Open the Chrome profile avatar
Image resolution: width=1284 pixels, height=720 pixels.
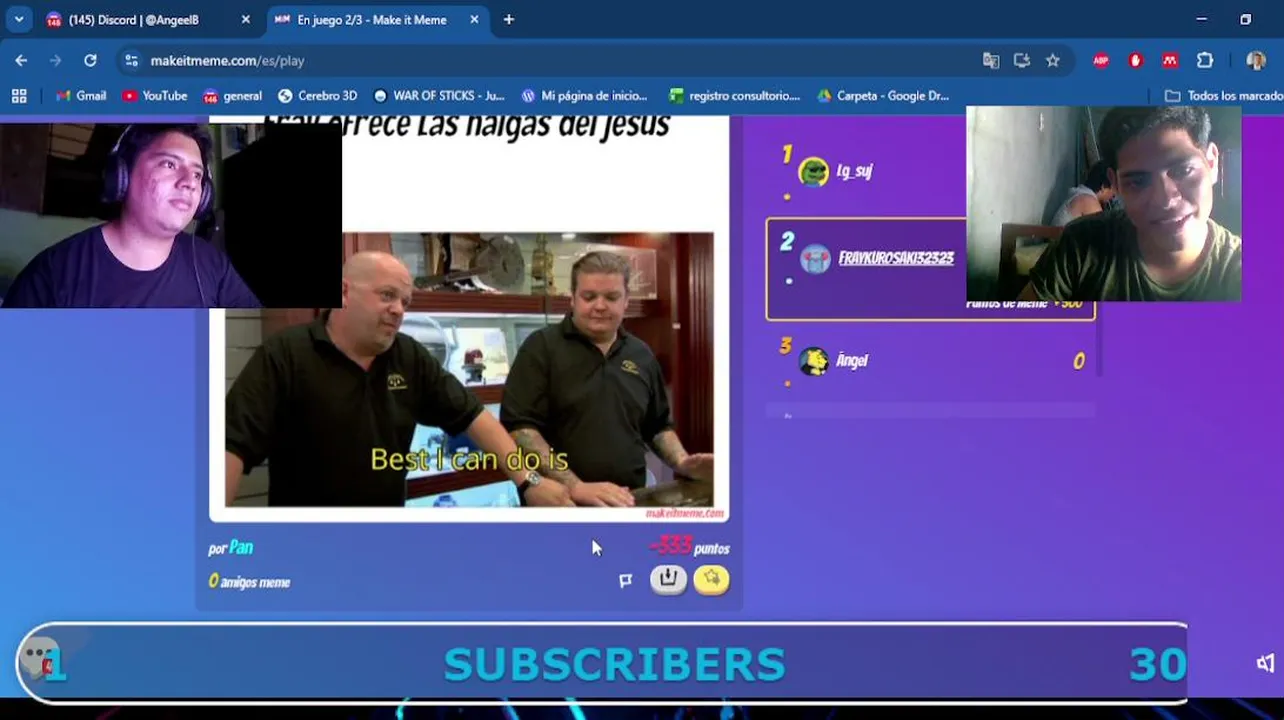pos(1256,61)
